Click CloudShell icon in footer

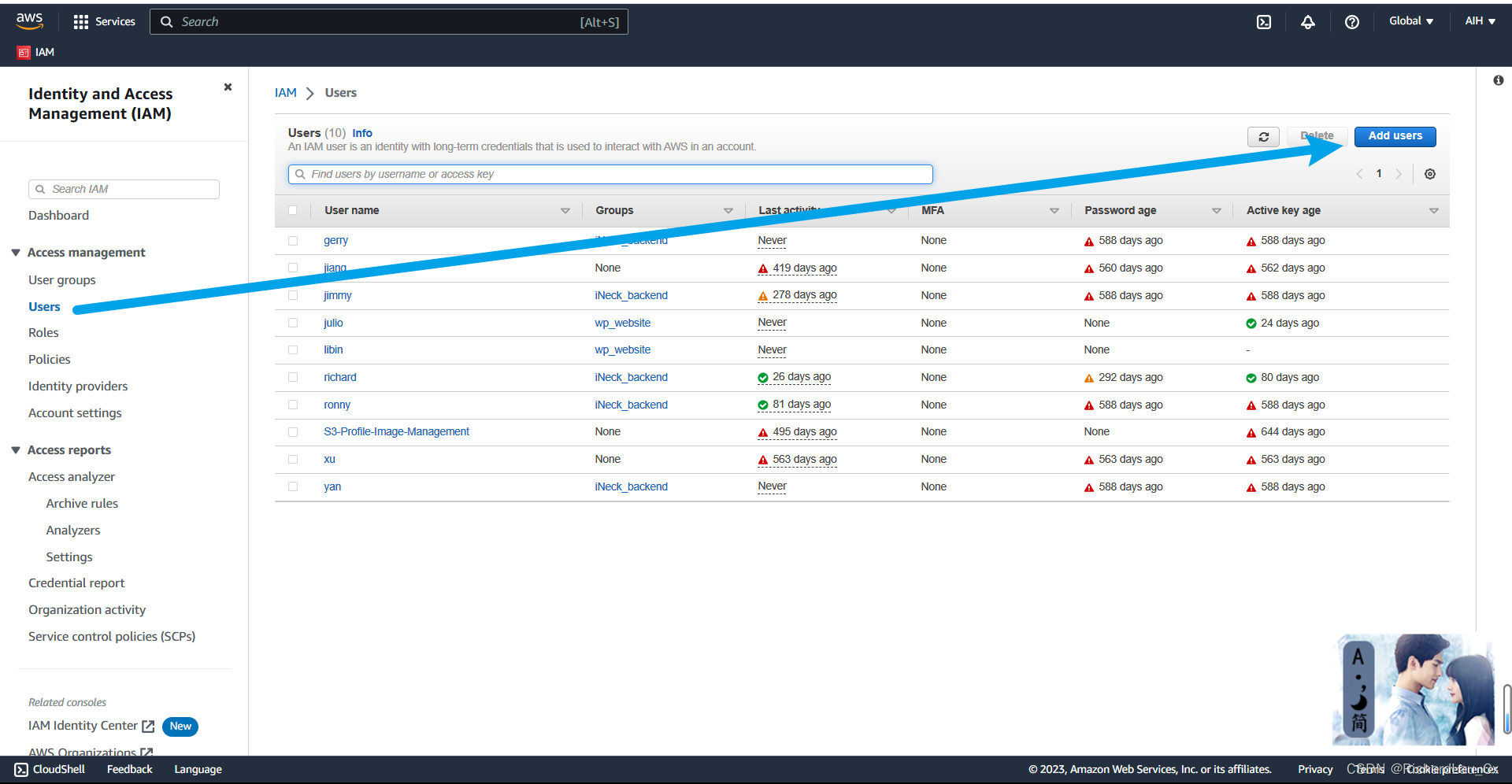click(21, 770)
